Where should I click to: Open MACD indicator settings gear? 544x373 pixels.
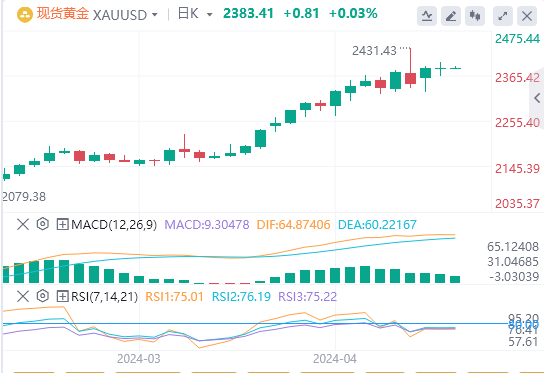pyautogui.click(x=42, y=224)
